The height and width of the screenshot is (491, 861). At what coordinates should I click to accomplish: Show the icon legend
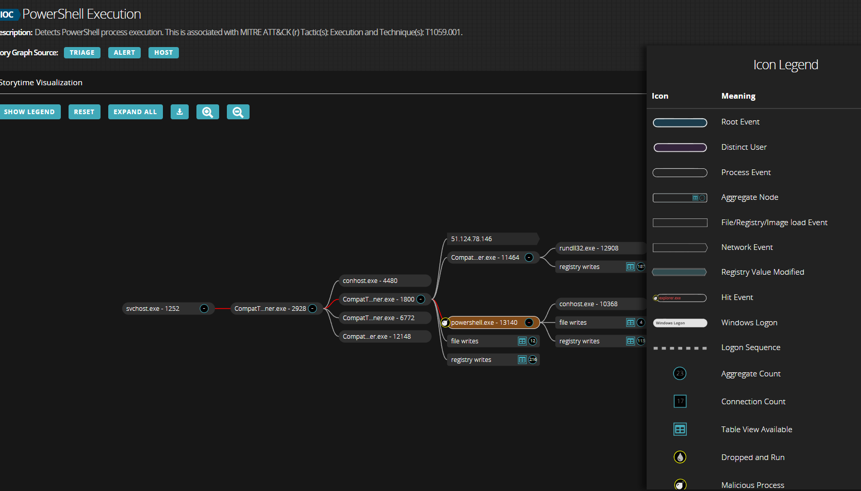pos(29,111)
